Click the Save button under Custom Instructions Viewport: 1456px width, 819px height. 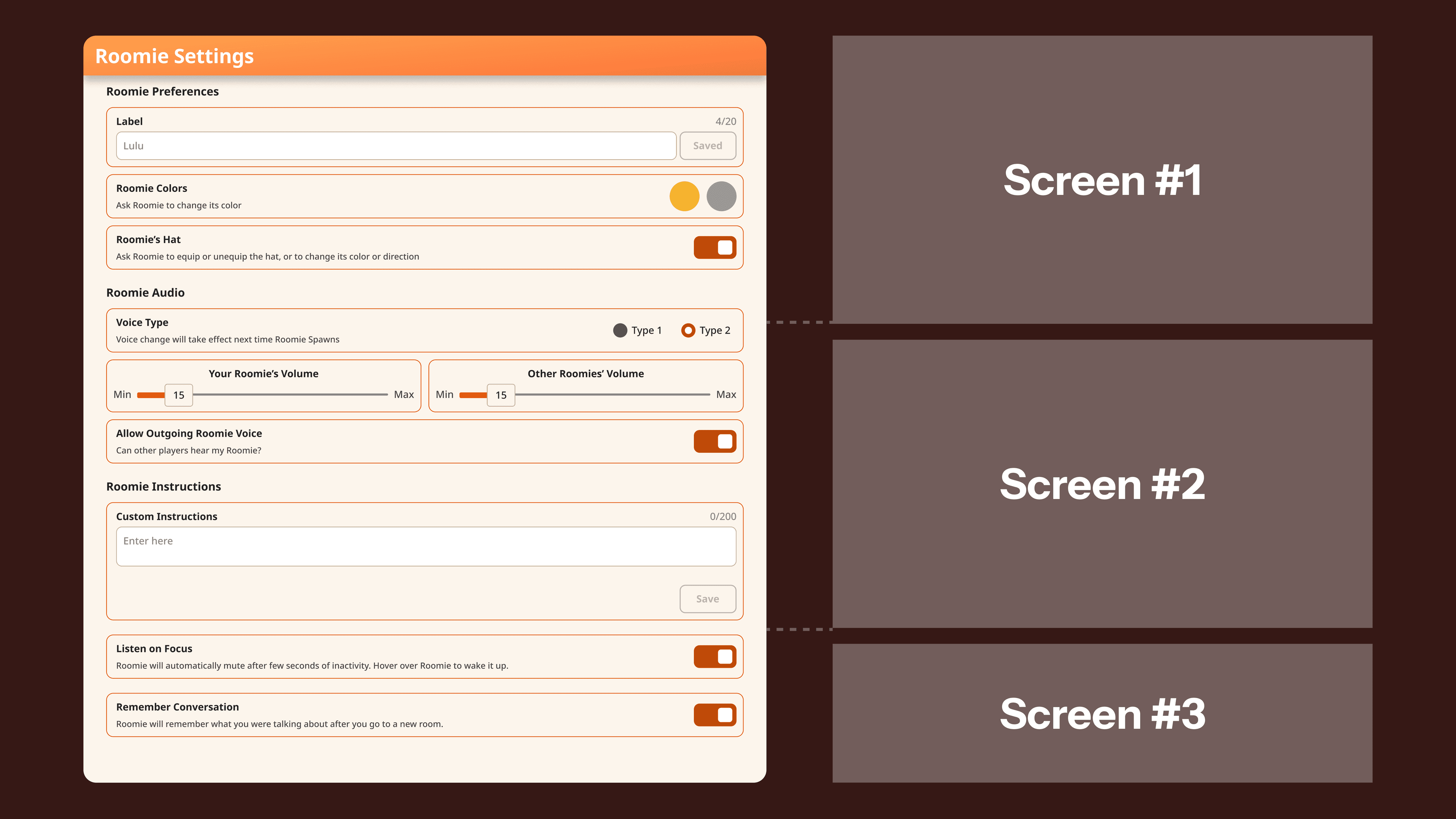(x=708, y=599)
